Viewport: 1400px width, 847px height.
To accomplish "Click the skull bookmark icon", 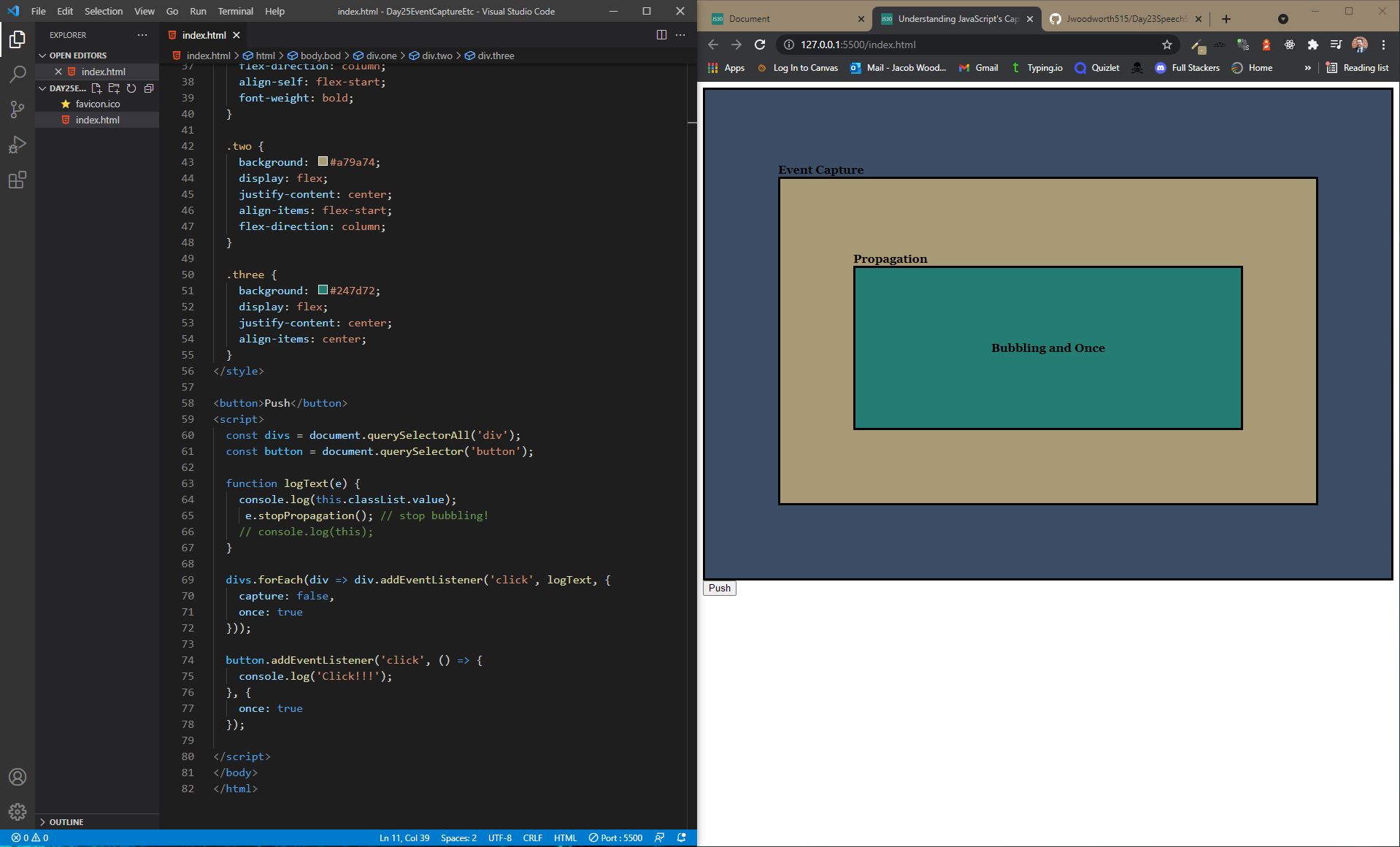I will (x=1137, y=68).
